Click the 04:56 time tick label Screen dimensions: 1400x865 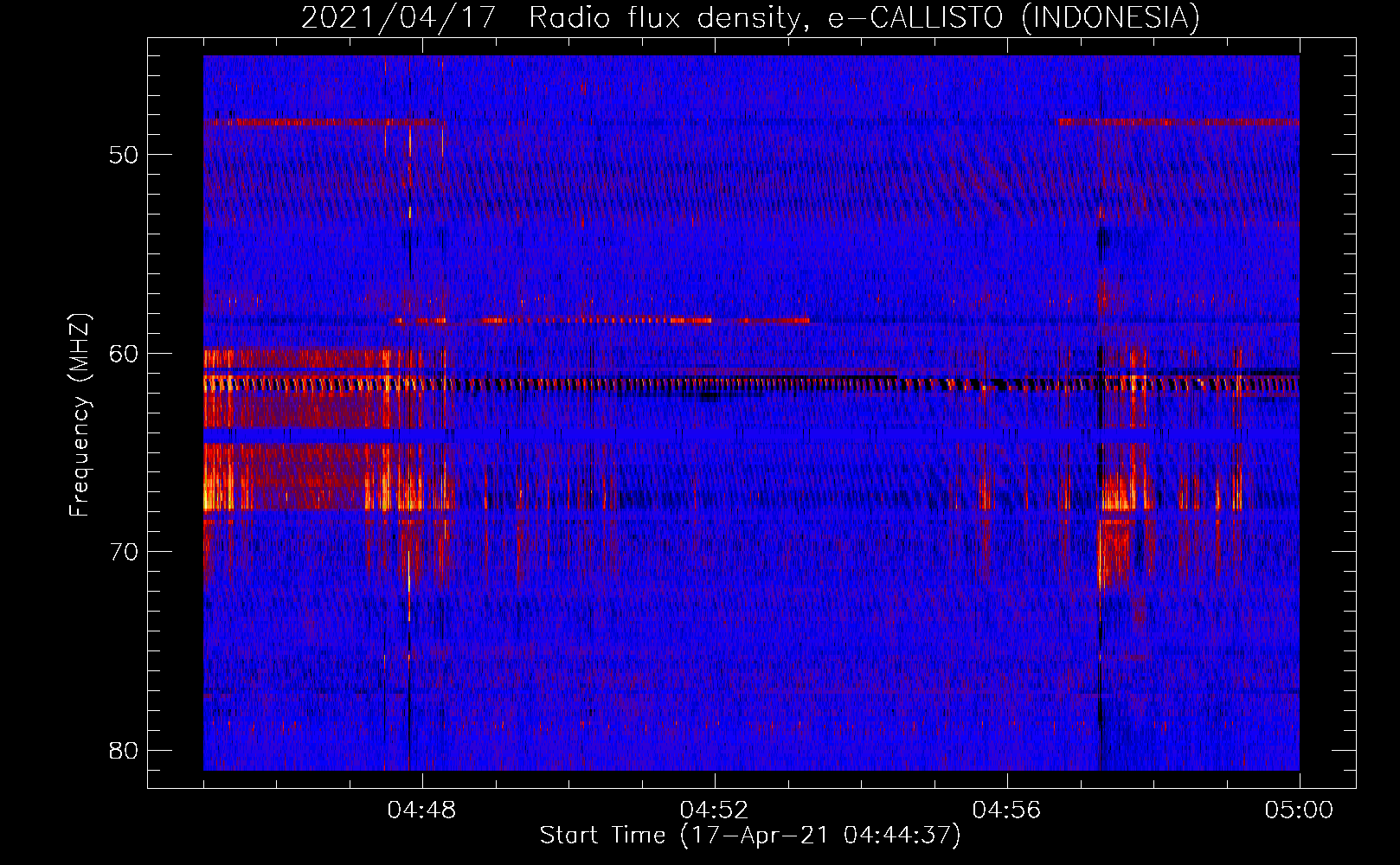coord(1007,811)
